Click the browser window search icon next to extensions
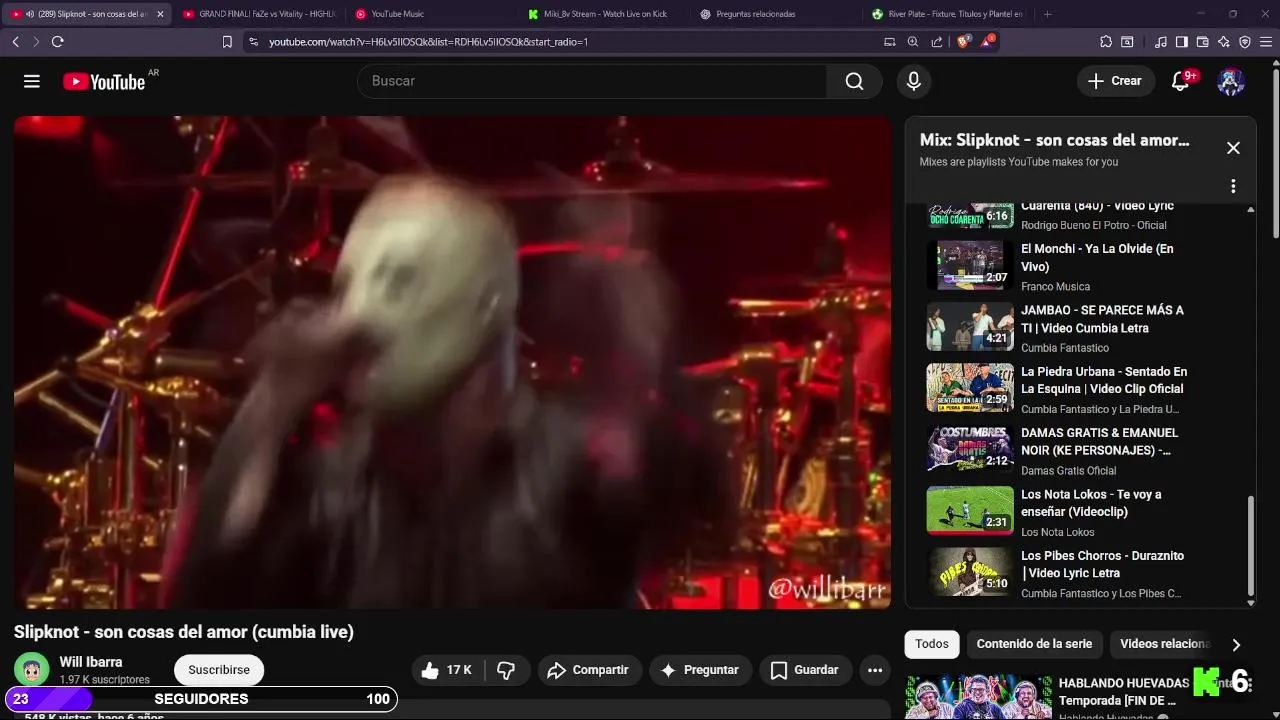 click(x=1128, y=42)
